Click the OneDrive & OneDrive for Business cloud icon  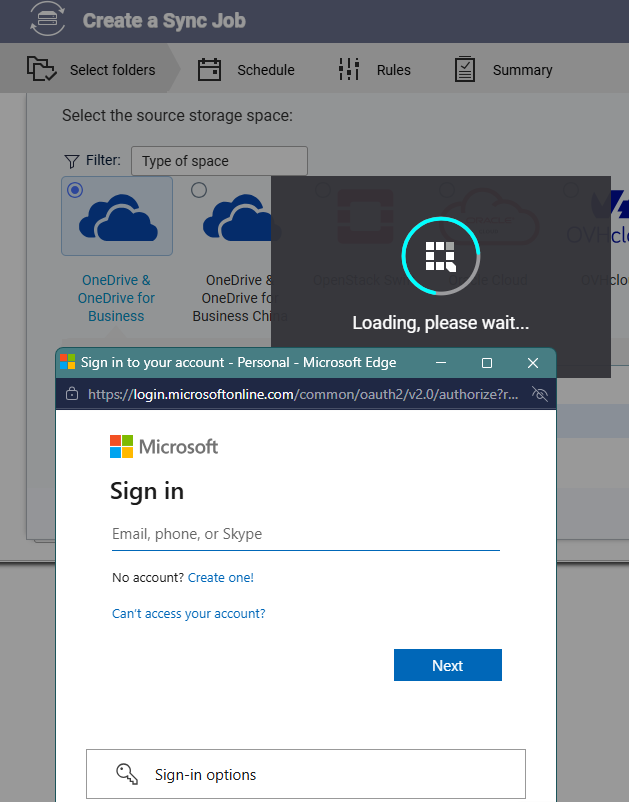coord(118,218)
